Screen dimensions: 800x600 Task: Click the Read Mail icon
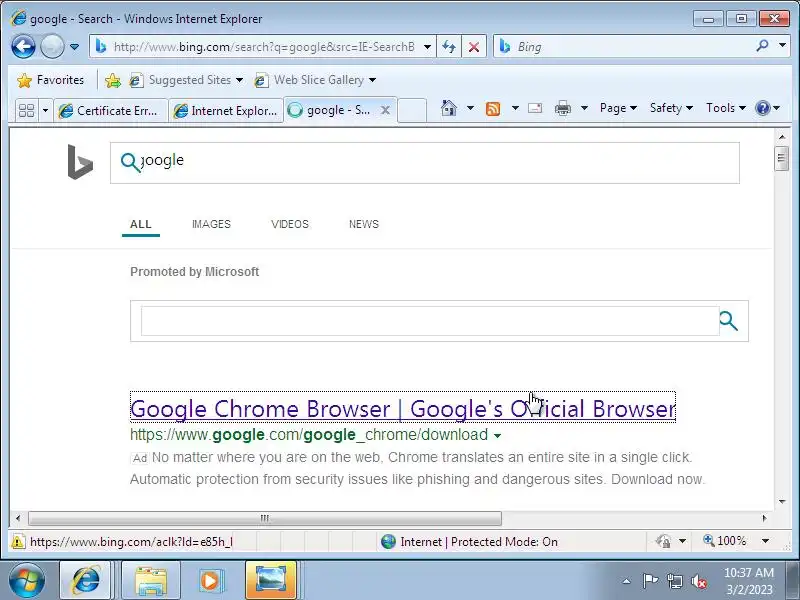click(x=535, y=108)
